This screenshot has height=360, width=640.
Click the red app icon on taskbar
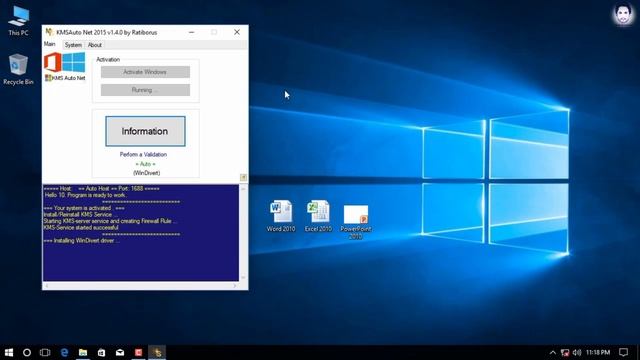click(x=138, y=352)
